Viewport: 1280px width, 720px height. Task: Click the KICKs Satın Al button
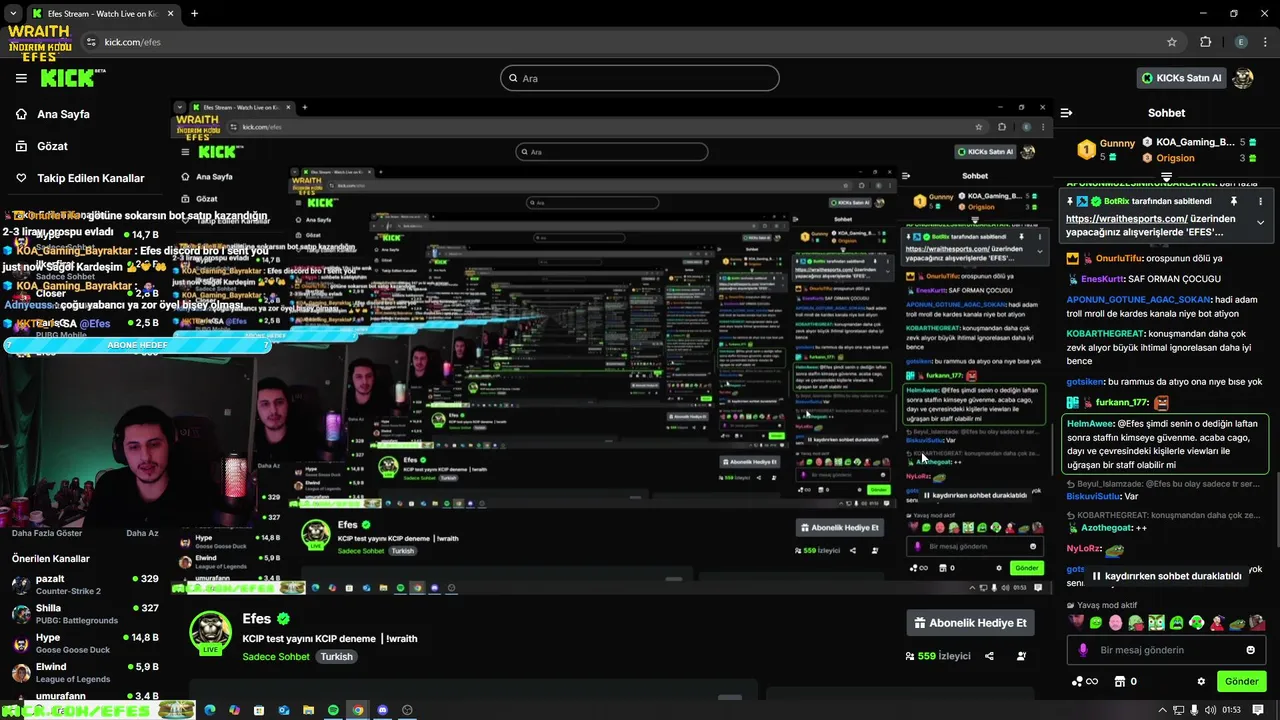pos(1181,78)
